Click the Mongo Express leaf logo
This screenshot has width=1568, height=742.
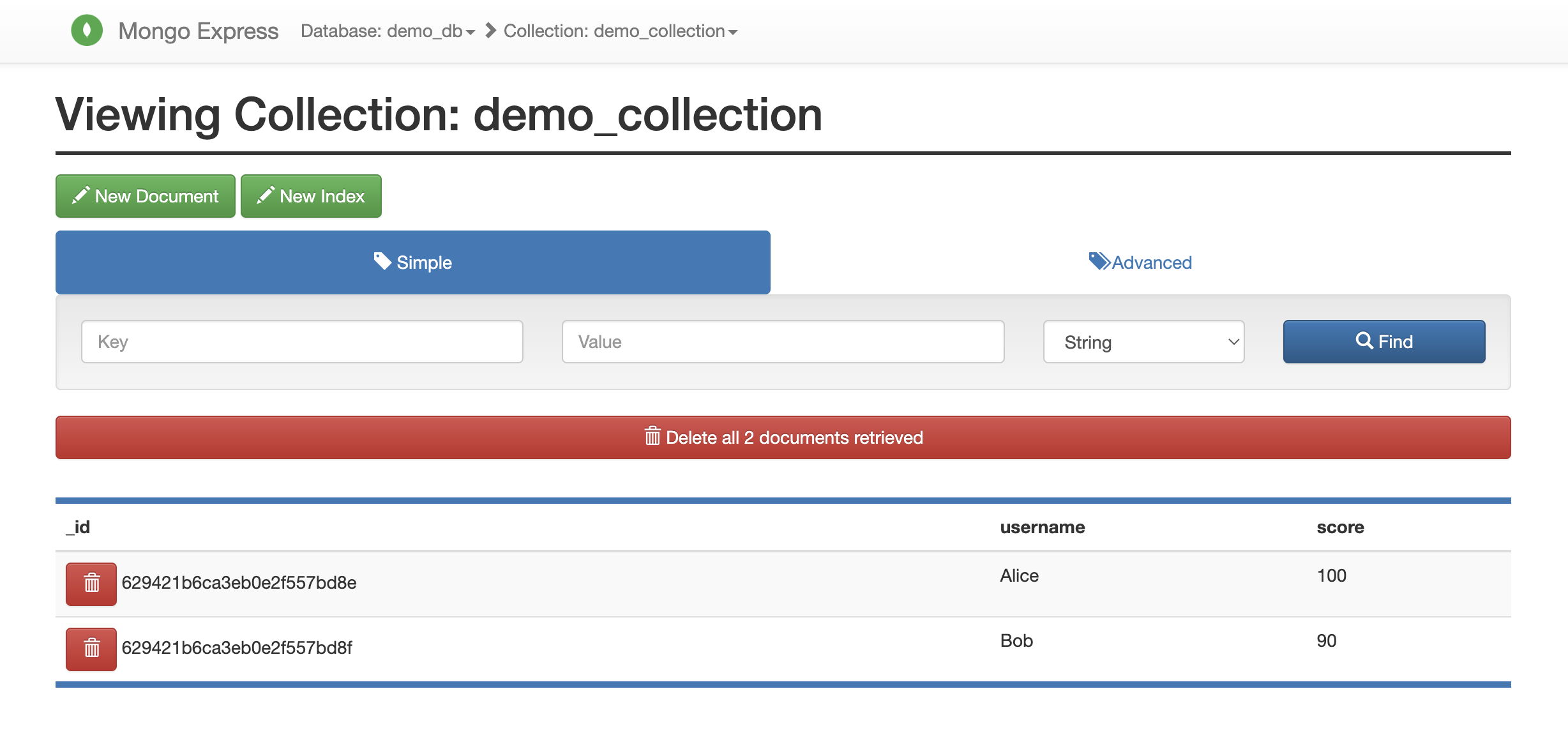click(x=87, y=30)
